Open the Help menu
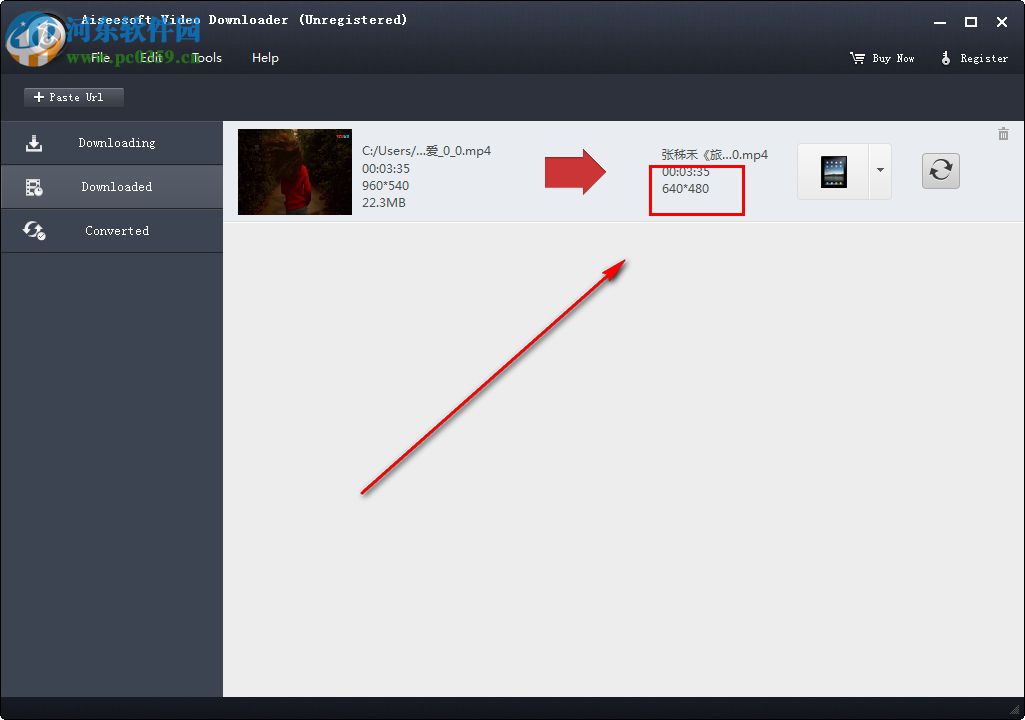This screenshot has height=720, width=1025. point(265,58)
